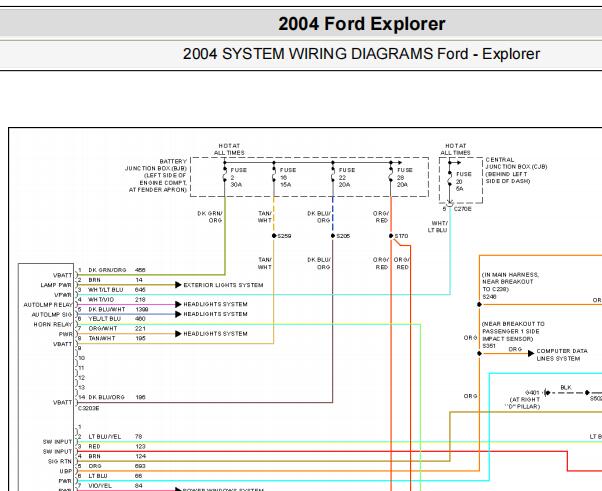This screenshot has height=491, width=602.
Task: Click the "(IN MAIN HARNESS, NEAR BREAKOUT TO C238)" note
Action: tap(510, 282)
